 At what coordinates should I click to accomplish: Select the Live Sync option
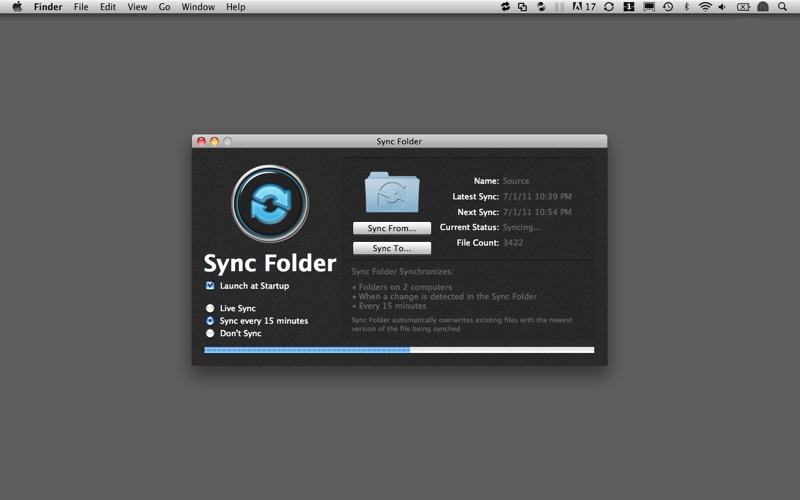(210, 308)
